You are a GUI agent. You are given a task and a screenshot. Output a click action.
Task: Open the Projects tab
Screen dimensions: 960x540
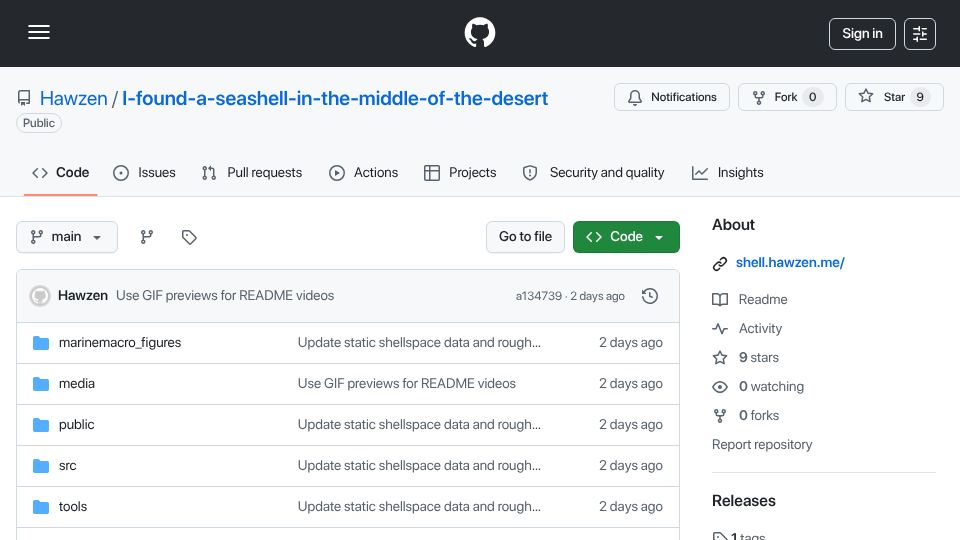click(x=460, y=173)
